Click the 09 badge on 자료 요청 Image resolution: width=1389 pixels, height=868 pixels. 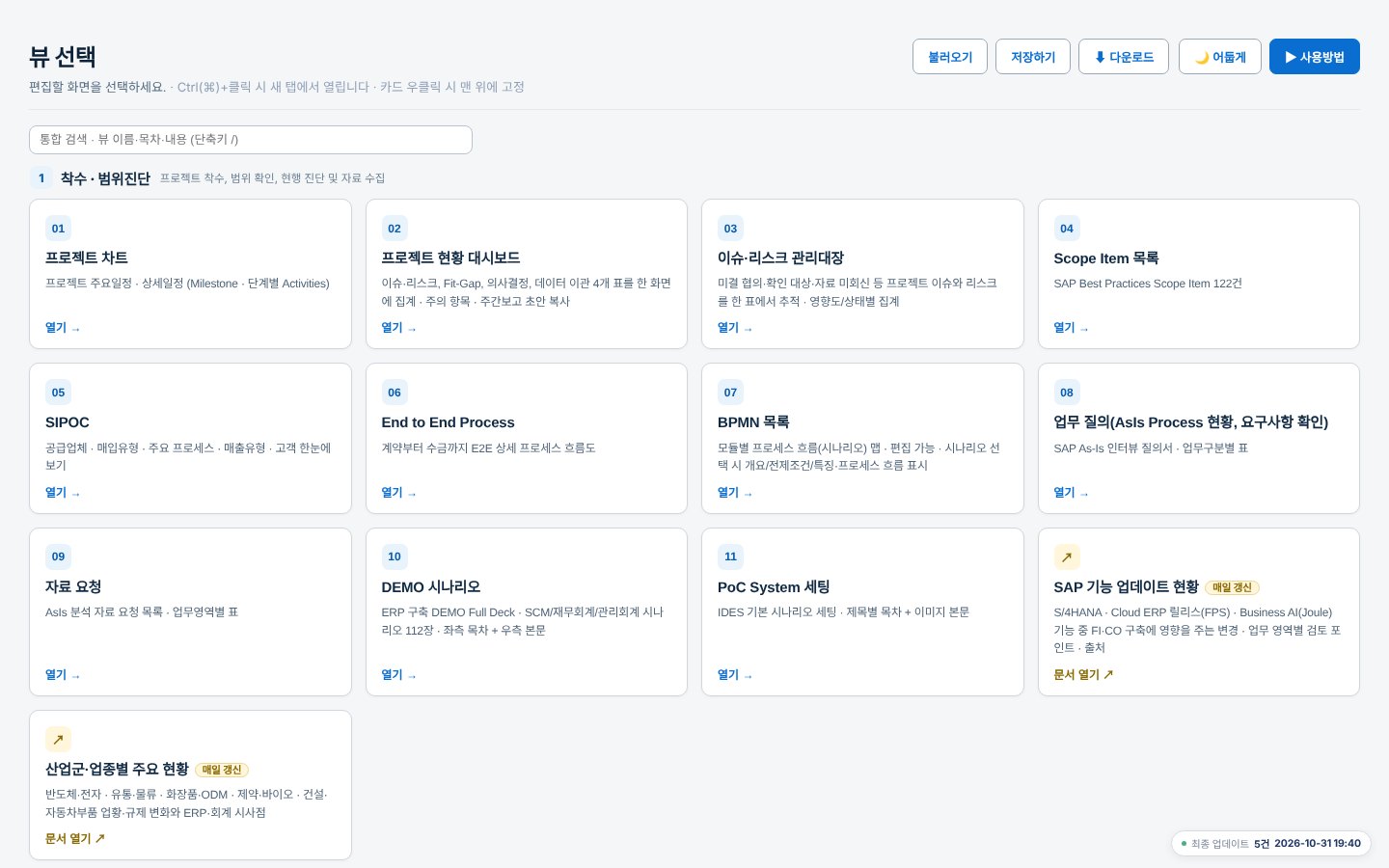pos(58,556)
